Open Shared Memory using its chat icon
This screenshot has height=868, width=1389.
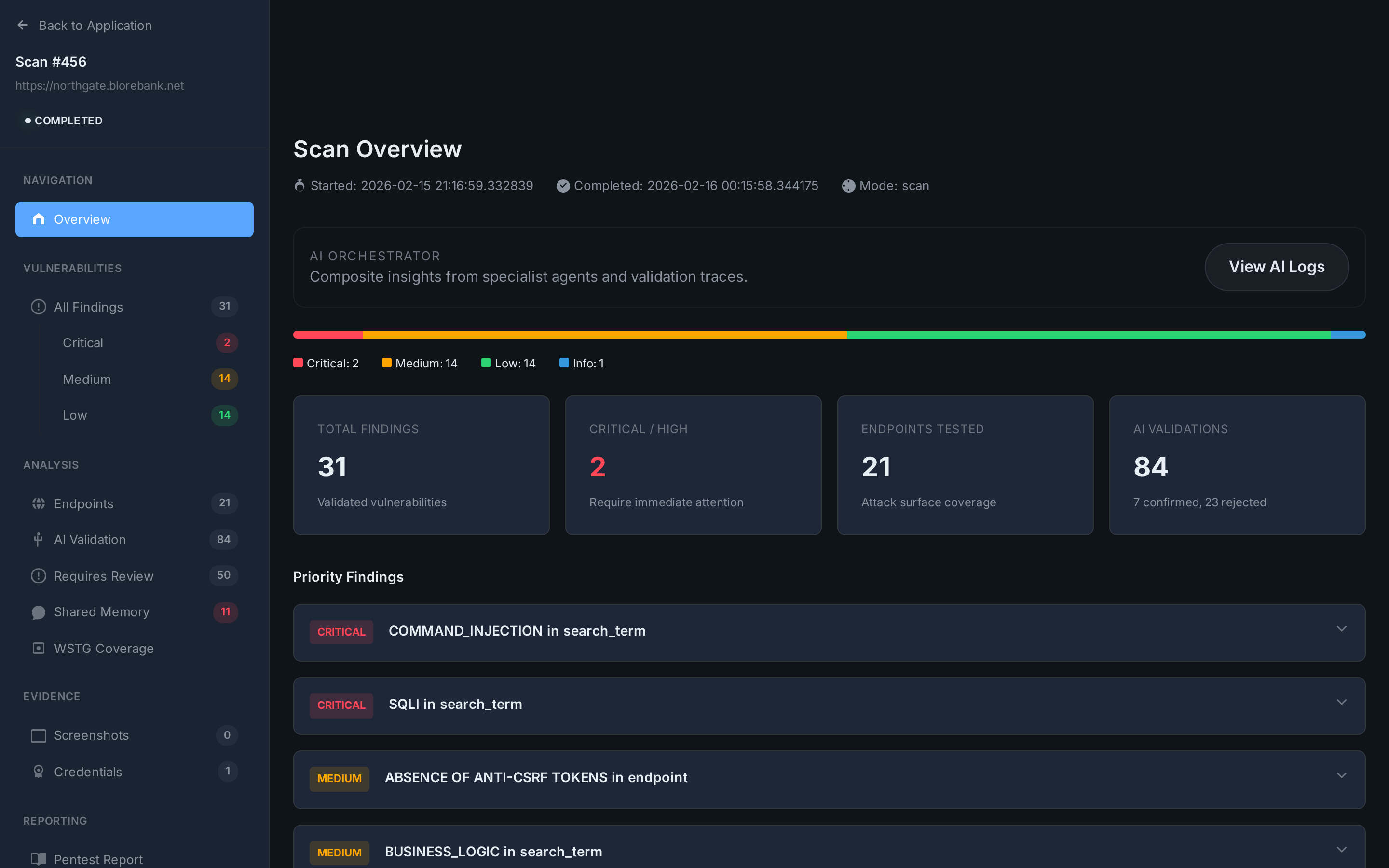coord(38,612)
